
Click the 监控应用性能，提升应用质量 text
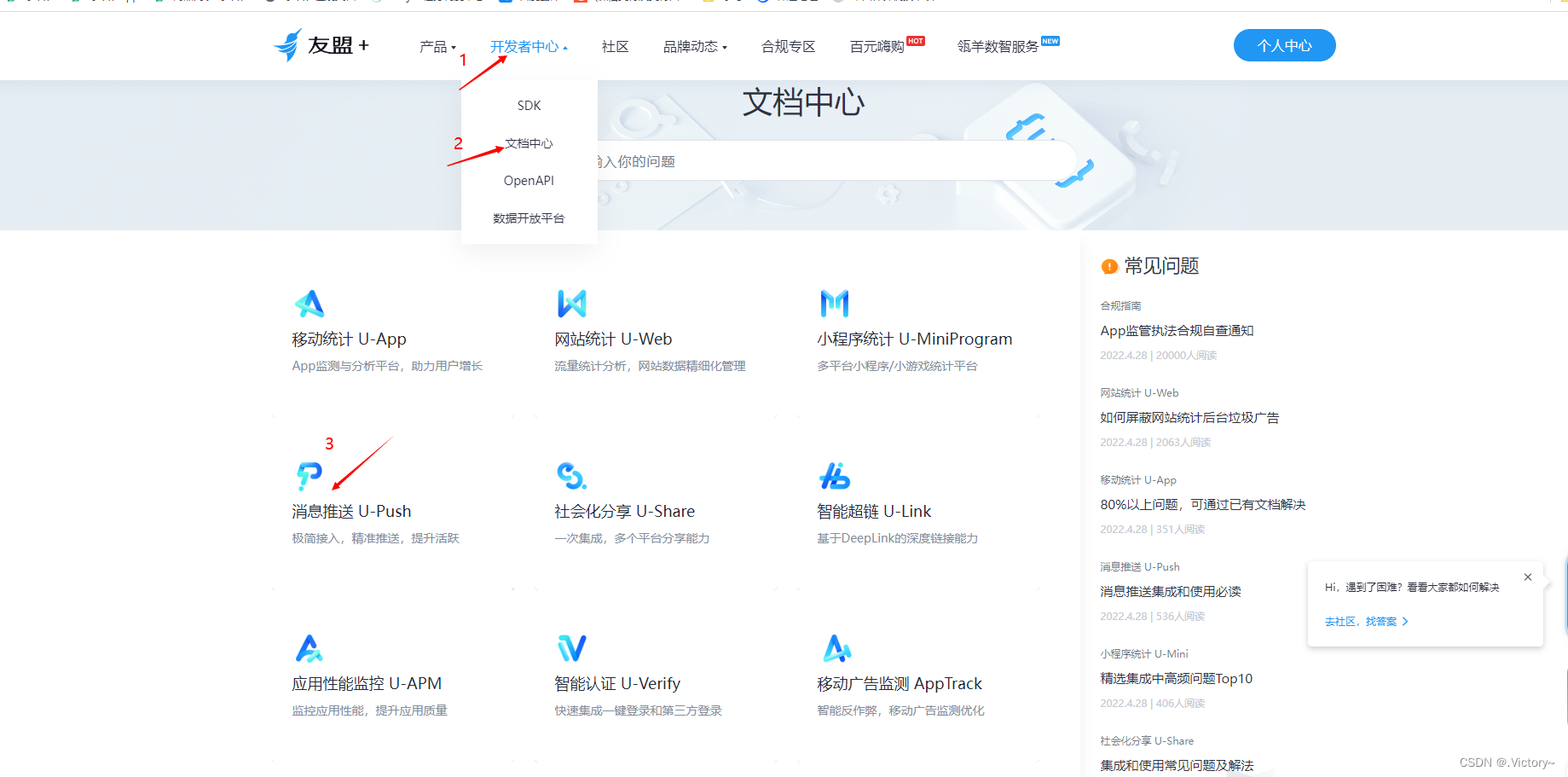click(x=369, y=710)
